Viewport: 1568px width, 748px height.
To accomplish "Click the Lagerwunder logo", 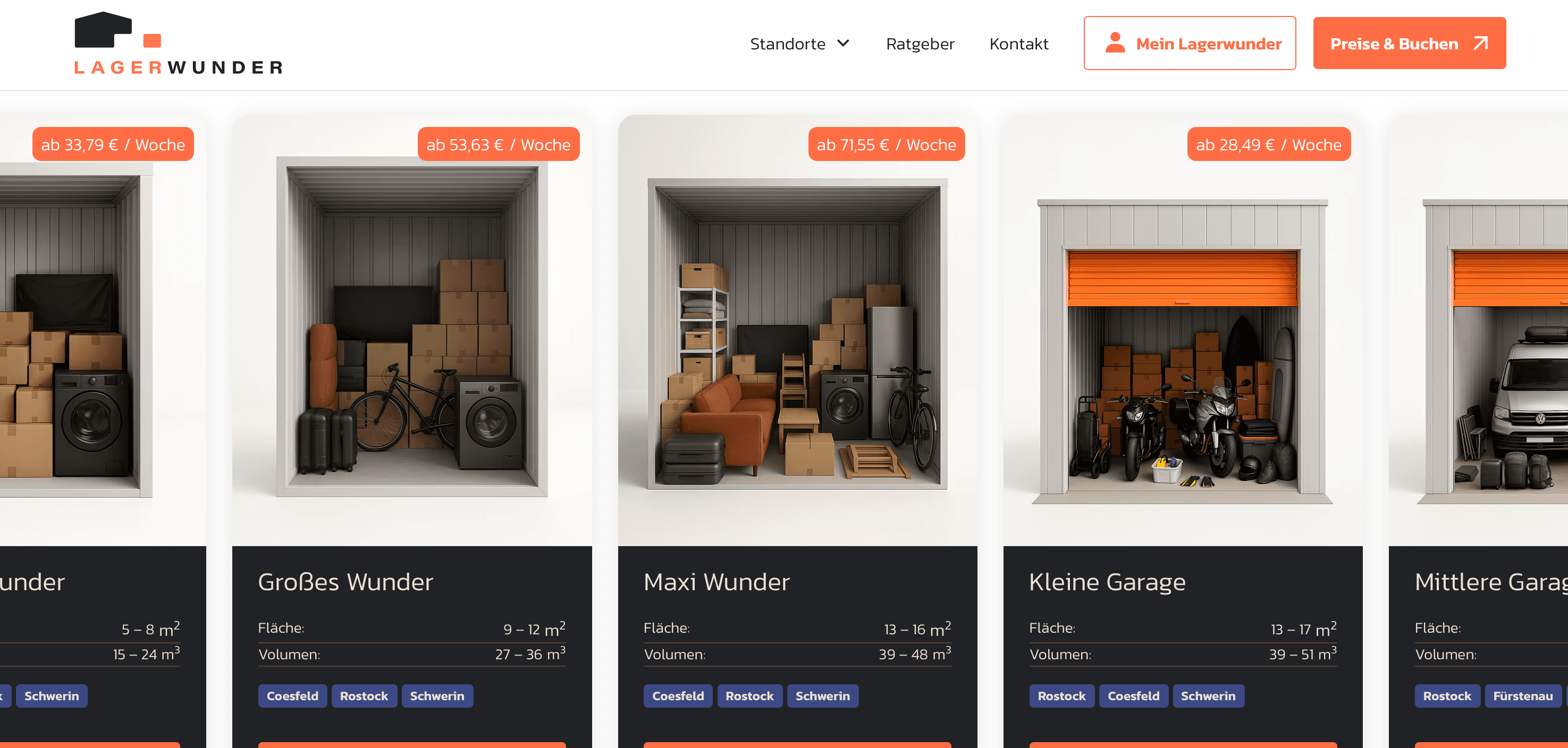I will click(x=179, y=43).
